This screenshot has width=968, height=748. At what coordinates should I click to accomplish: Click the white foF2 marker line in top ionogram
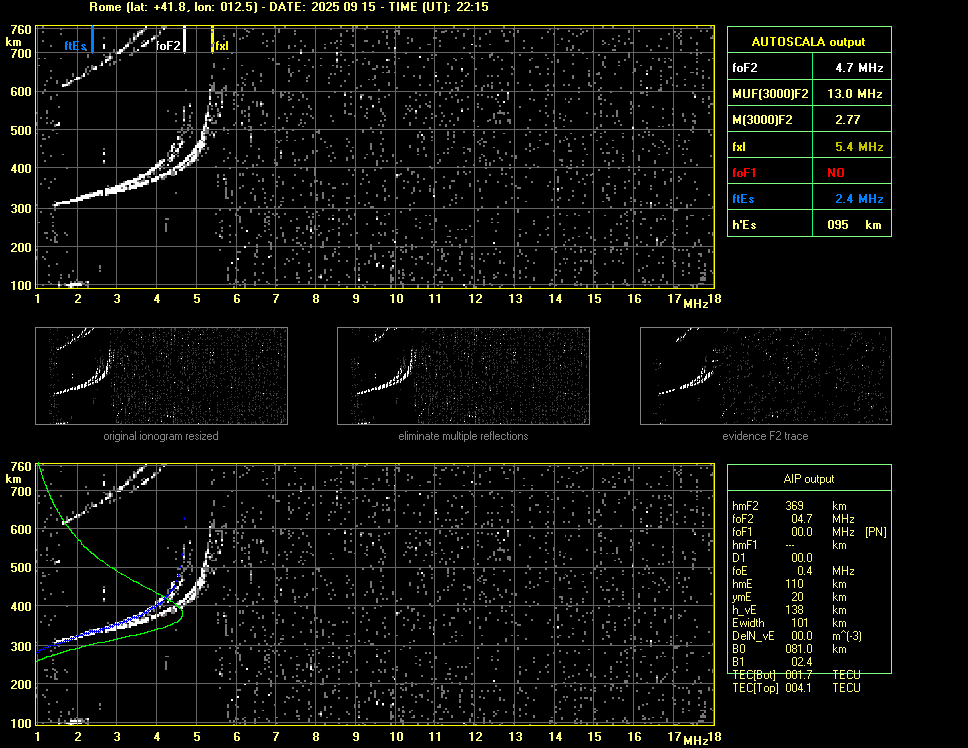click(185, 39)
